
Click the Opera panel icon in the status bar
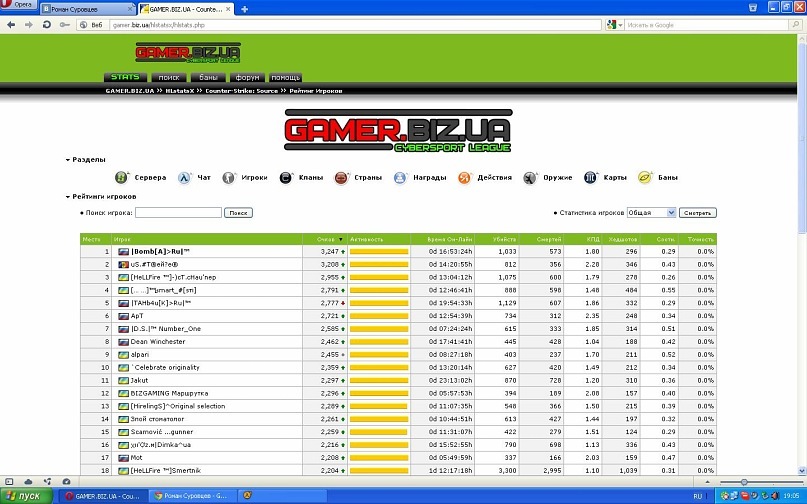9,481
